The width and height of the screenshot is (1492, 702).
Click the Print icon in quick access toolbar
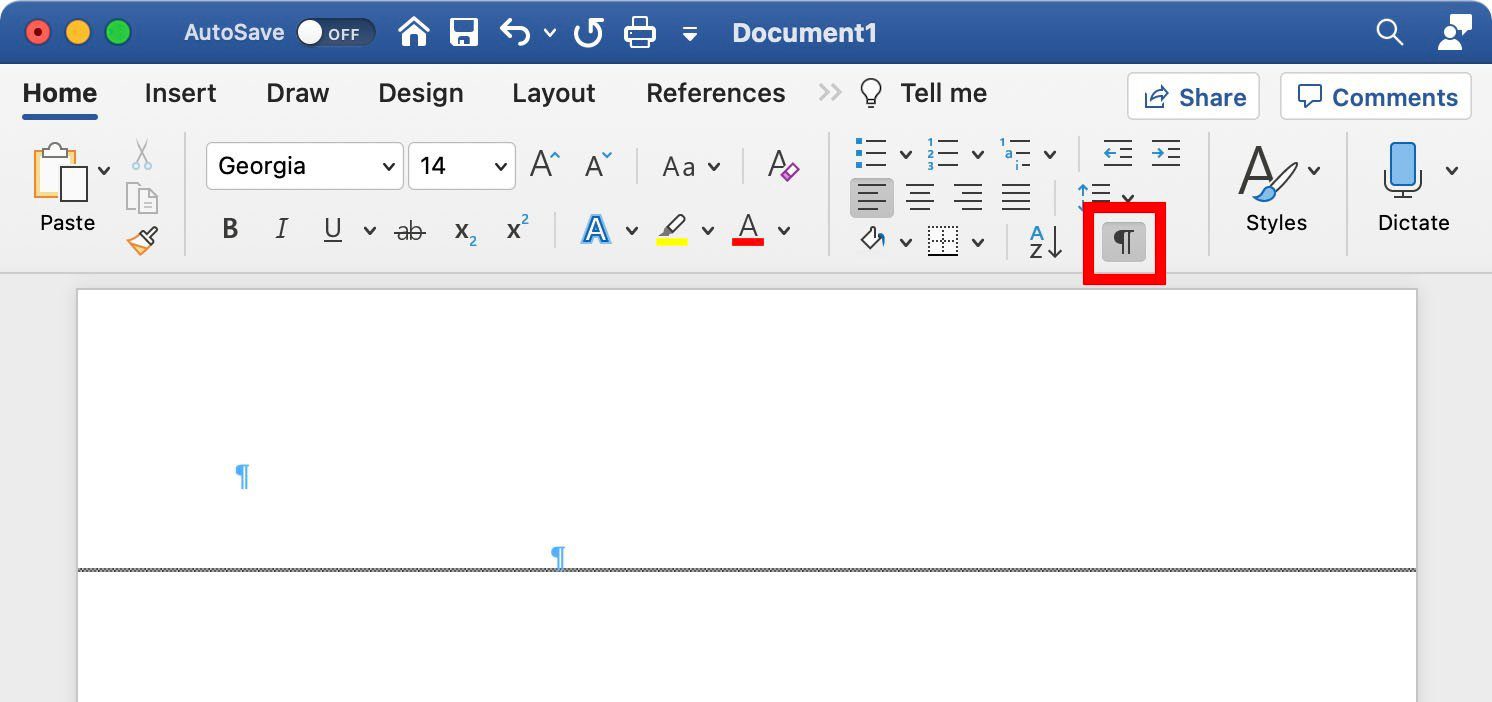coord(640,31)
